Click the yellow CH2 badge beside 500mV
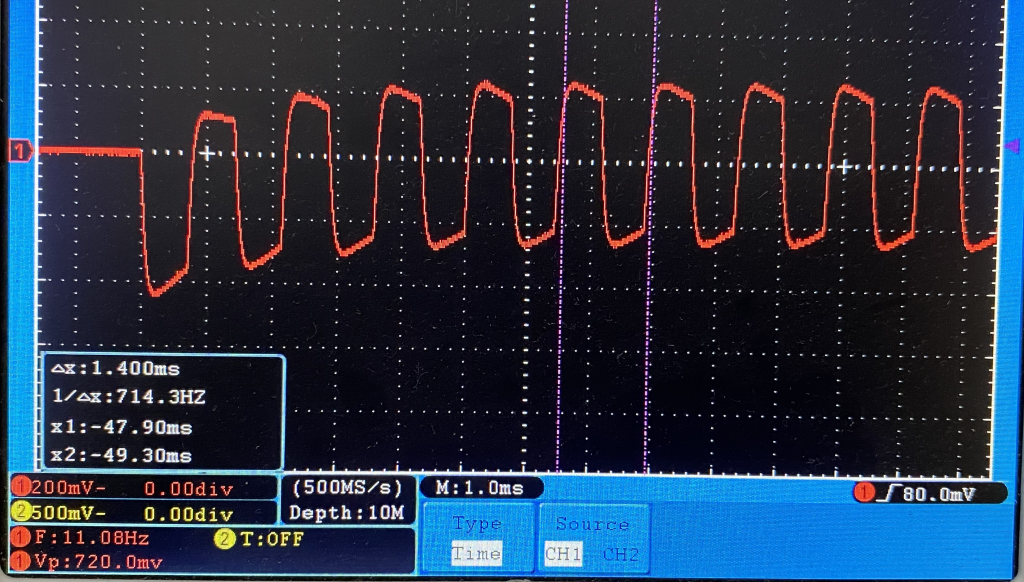 [x=20, y=514]
